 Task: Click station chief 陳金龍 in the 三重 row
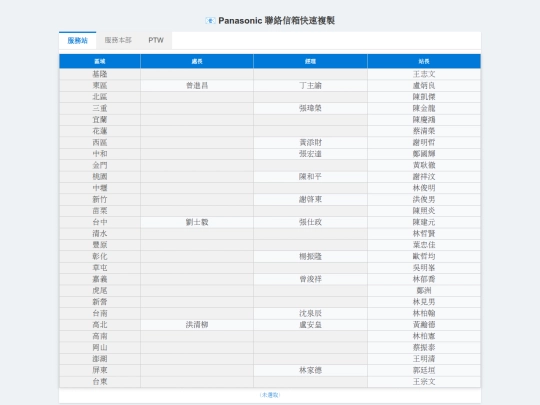424,108
